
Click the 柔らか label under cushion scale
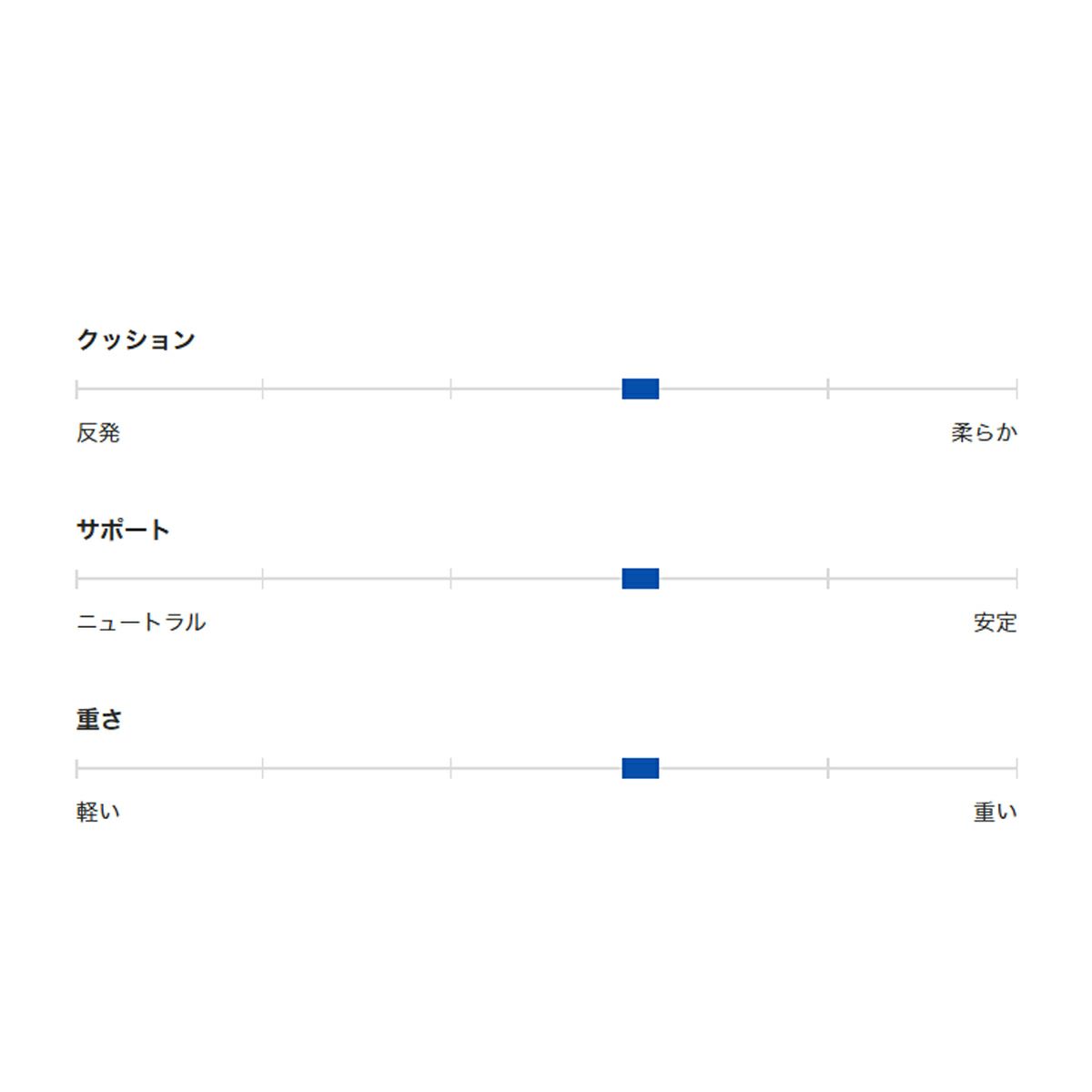tap(984, 433)
